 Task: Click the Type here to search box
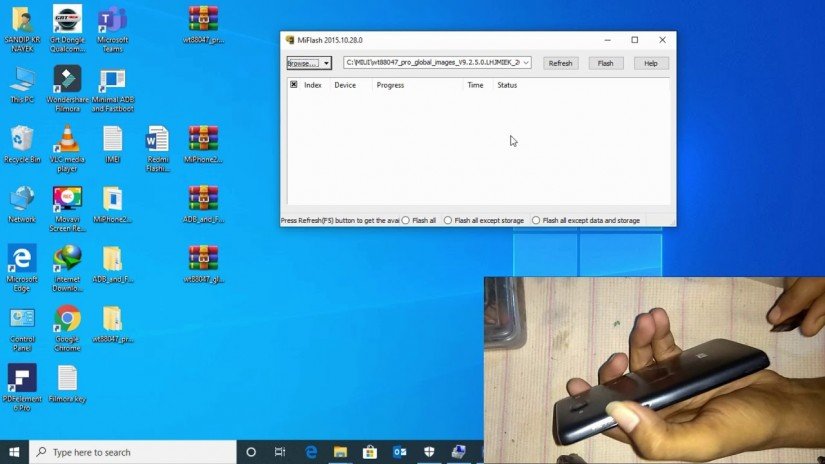tap(133, 452)
